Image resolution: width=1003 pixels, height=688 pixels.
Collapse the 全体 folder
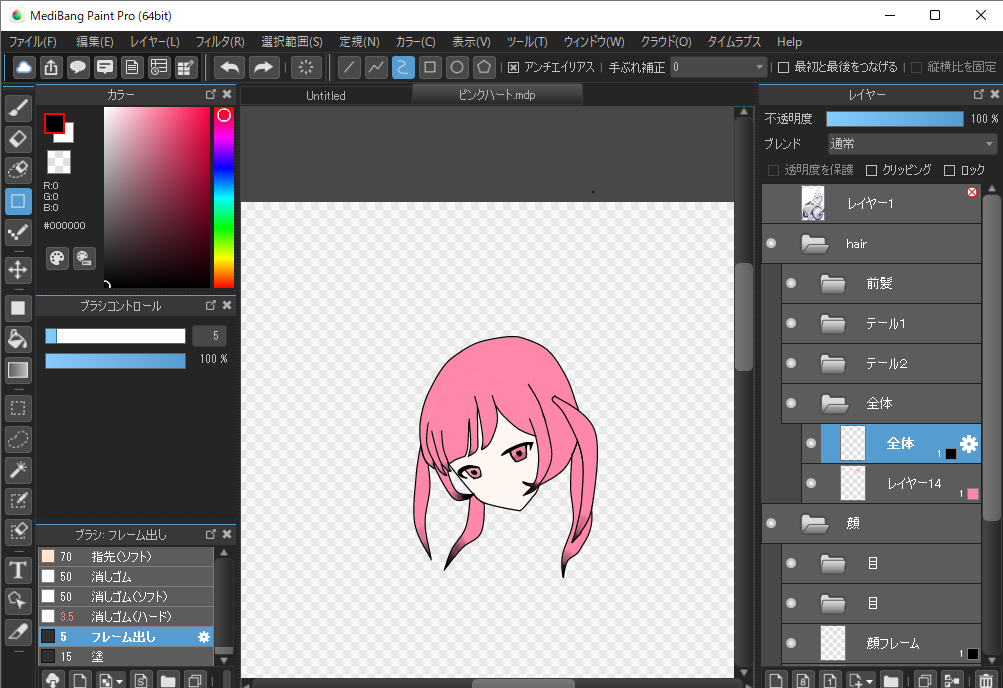(834, 403)
